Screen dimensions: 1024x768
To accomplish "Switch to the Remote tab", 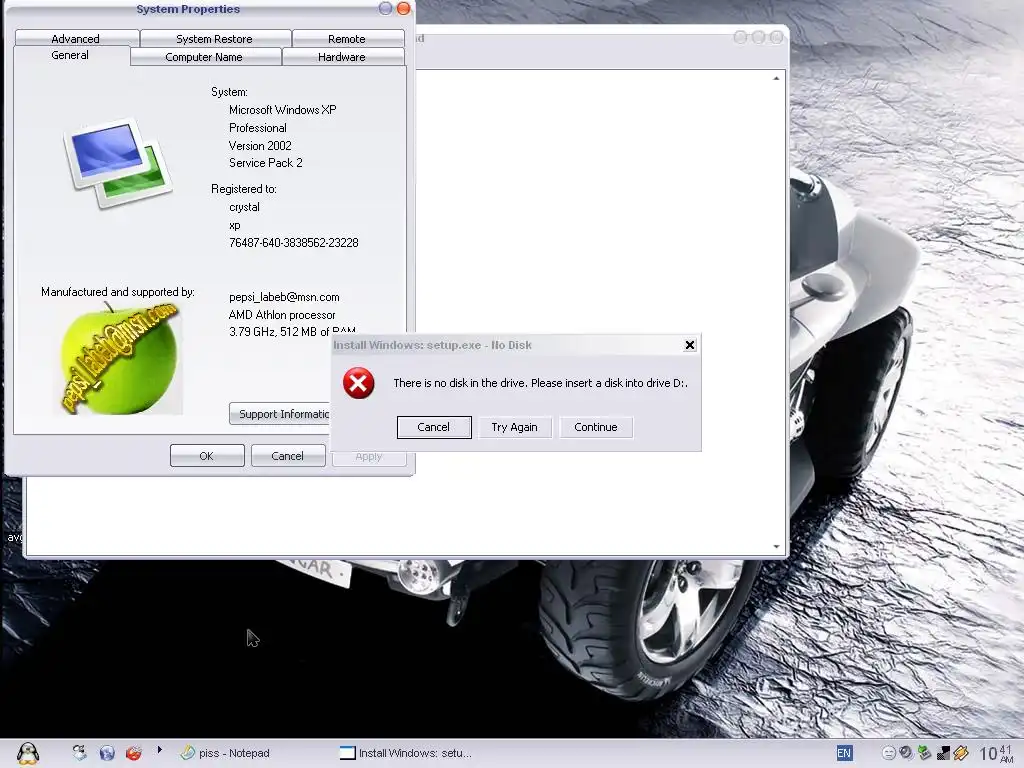I will (x=347, y=39).
